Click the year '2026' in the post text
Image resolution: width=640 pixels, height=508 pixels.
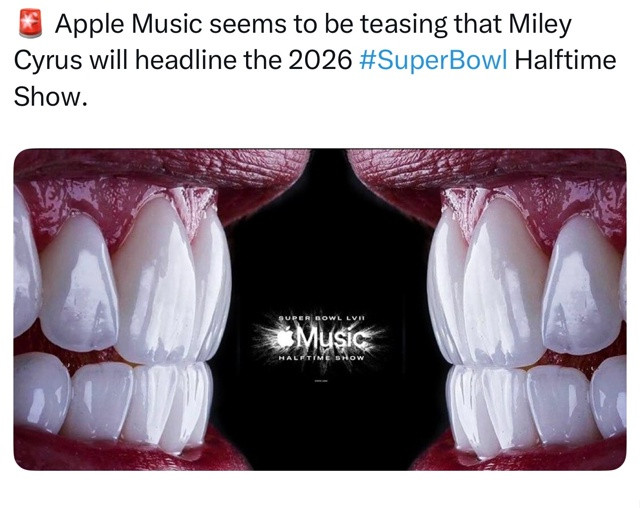[320, 60]
